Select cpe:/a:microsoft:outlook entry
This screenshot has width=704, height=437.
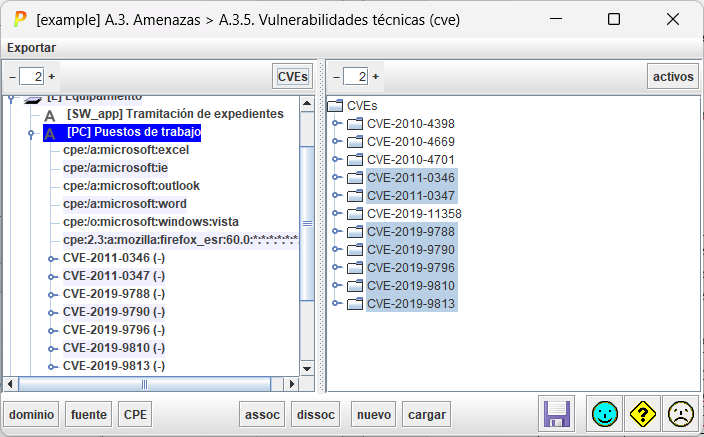coord(131,186)
